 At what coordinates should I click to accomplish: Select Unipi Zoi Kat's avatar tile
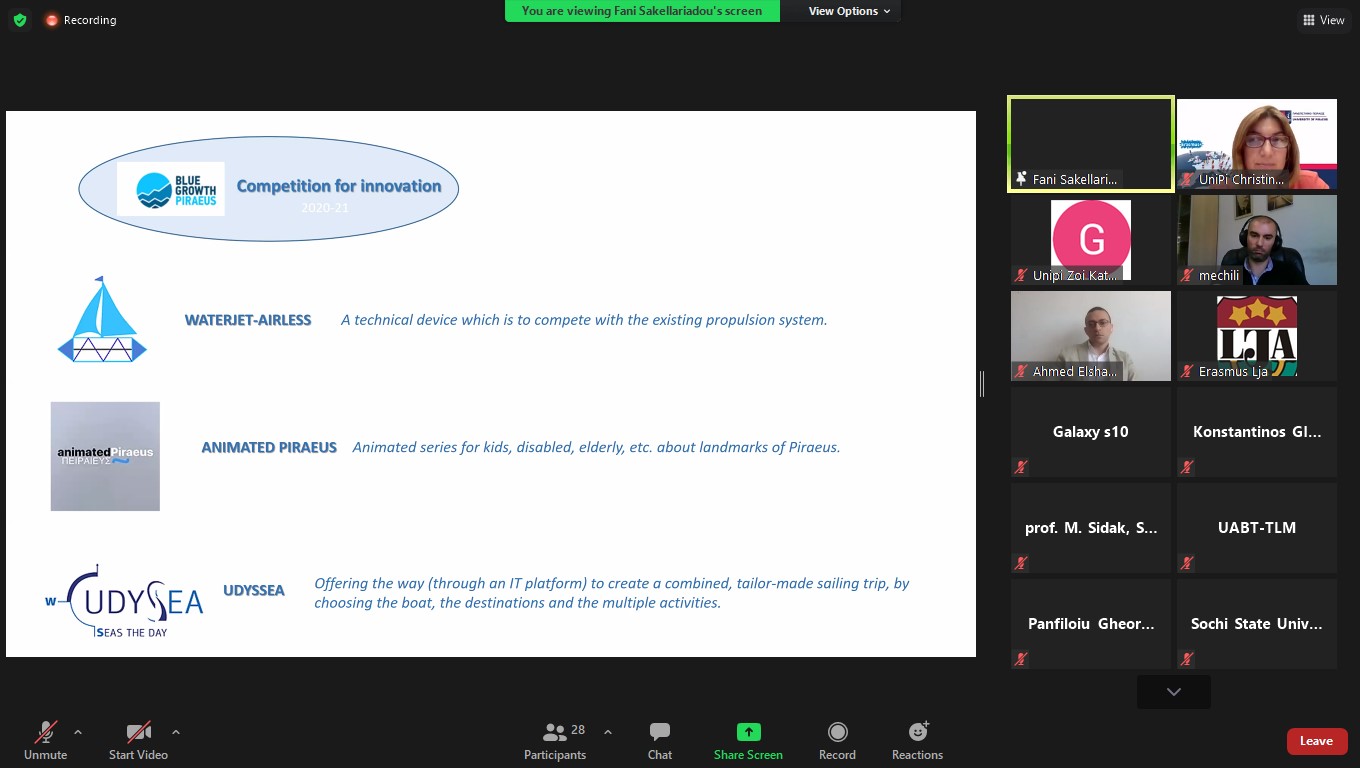pyautogui.click(x=1091, y=240)
